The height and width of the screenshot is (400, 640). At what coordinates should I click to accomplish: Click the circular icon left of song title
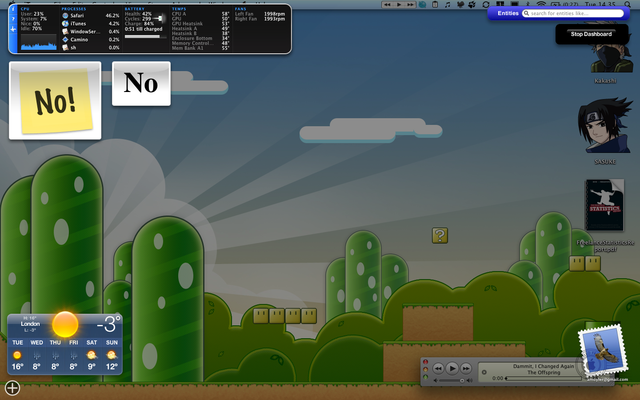pyautogui.click(x=484, y=372)
